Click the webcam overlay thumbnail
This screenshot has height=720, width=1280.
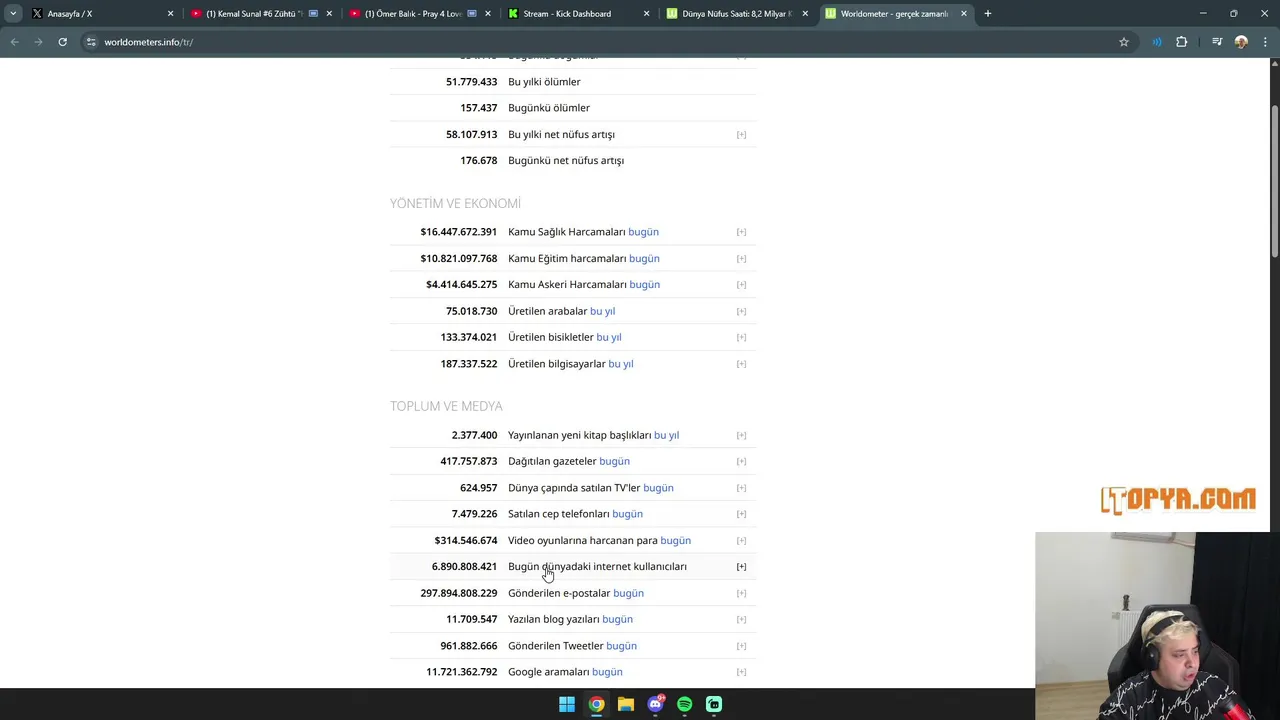click(1157, 626)
